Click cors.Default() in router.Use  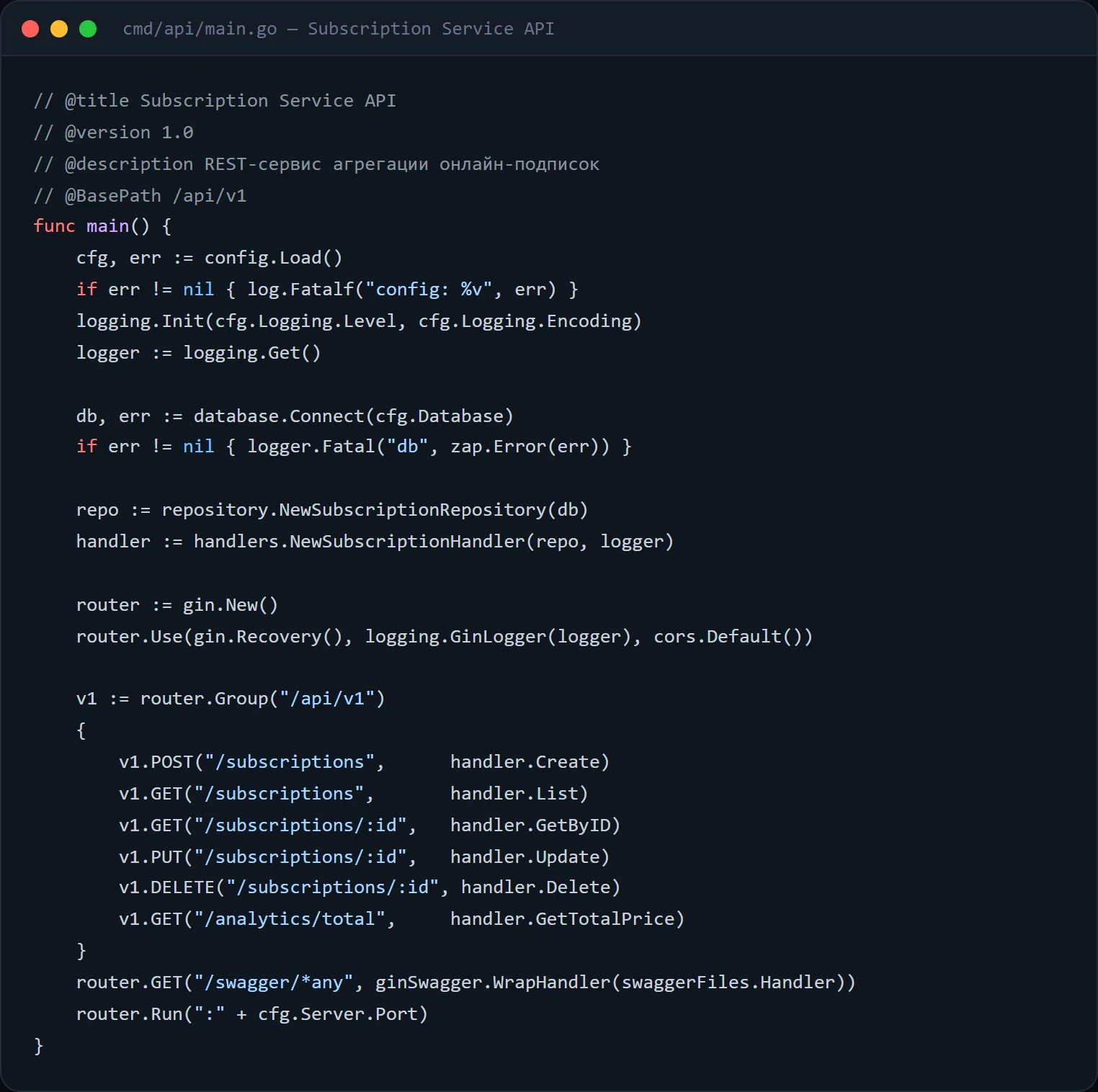tap(728, 637)
